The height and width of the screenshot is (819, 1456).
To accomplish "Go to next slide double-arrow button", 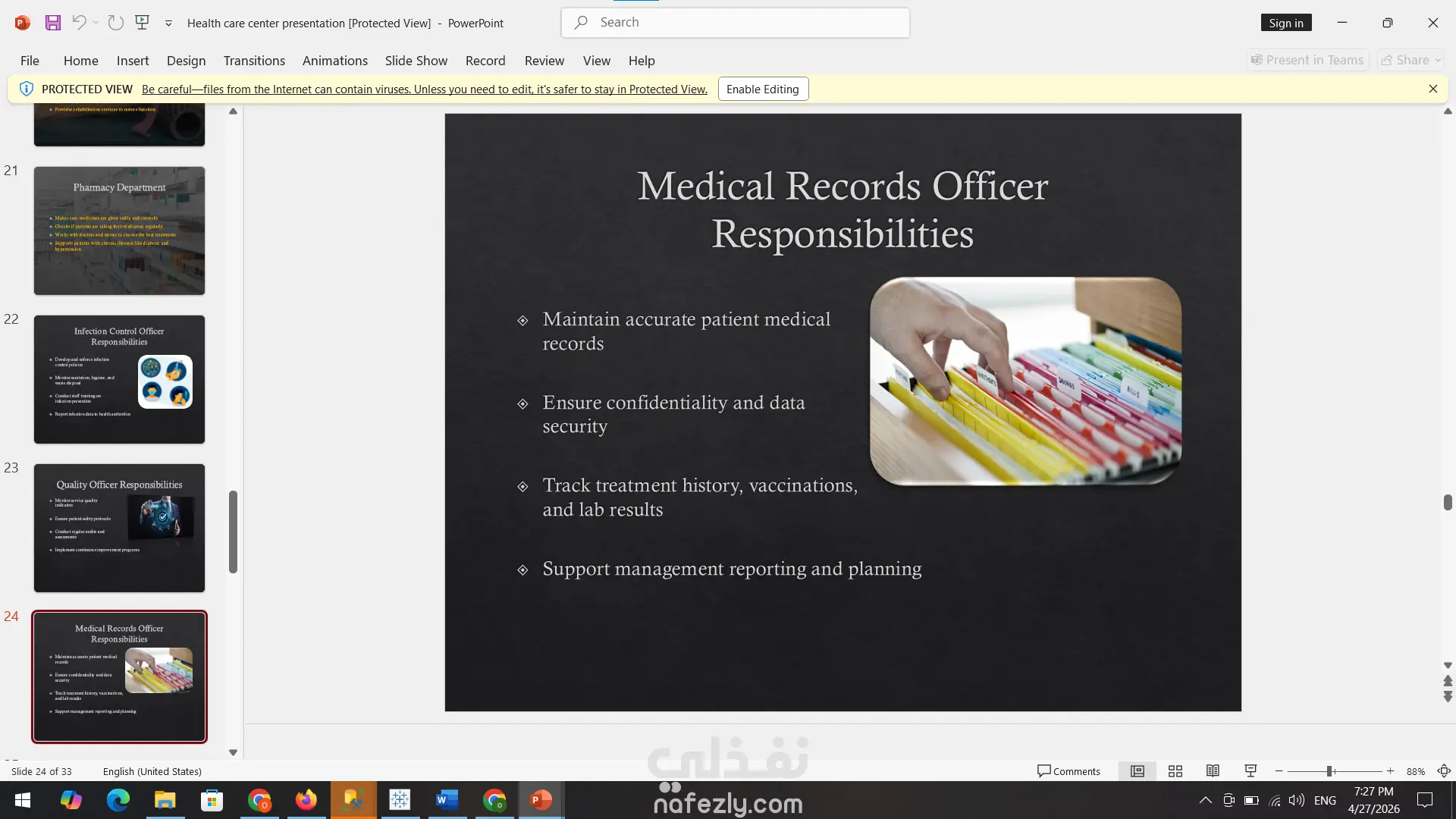I will 1448,696.
